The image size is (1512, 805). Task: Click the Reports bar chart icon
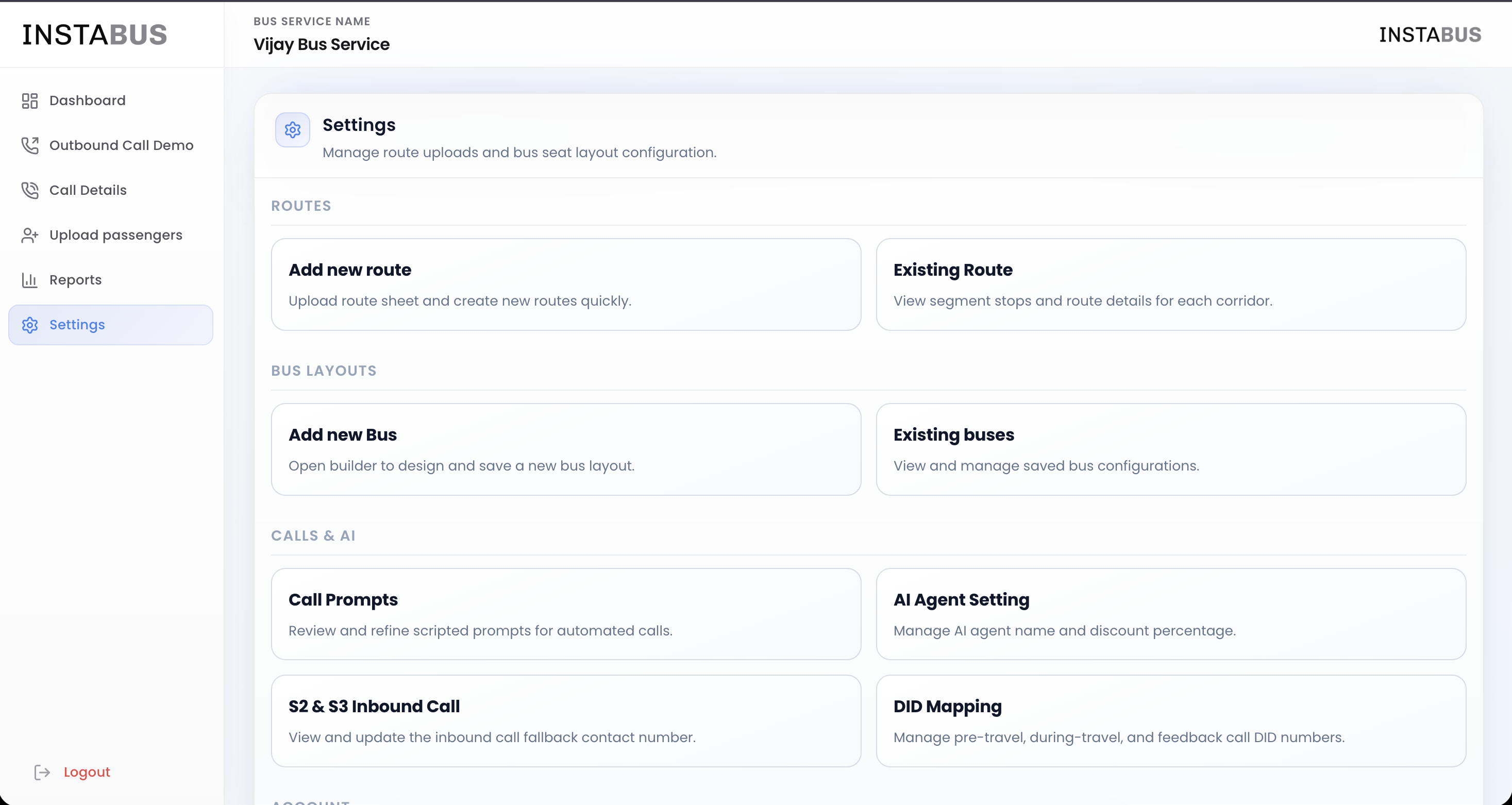[x=30, y=280]
